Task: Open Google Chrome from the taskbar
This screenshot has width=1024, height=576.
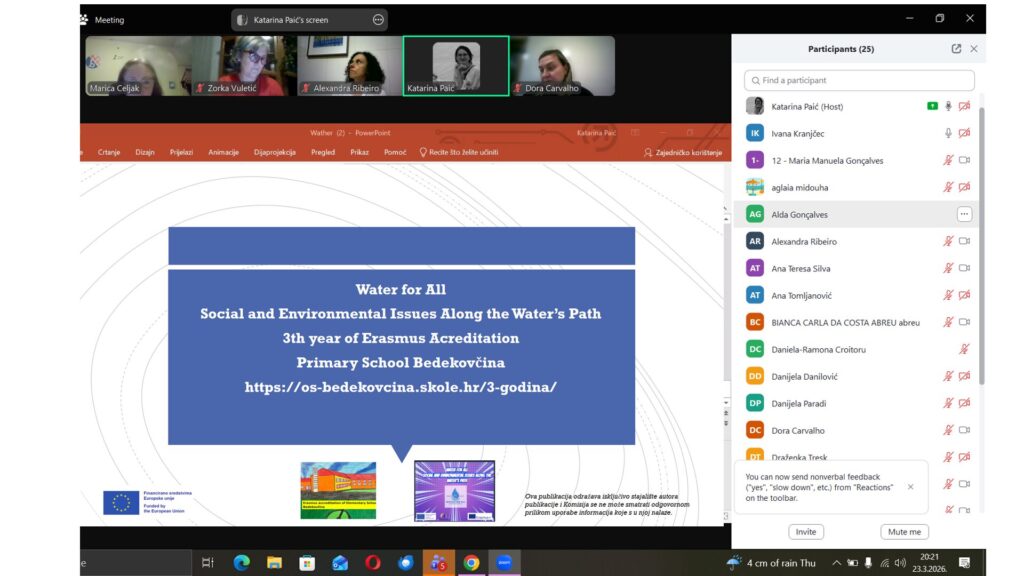Action: (471, 563)
